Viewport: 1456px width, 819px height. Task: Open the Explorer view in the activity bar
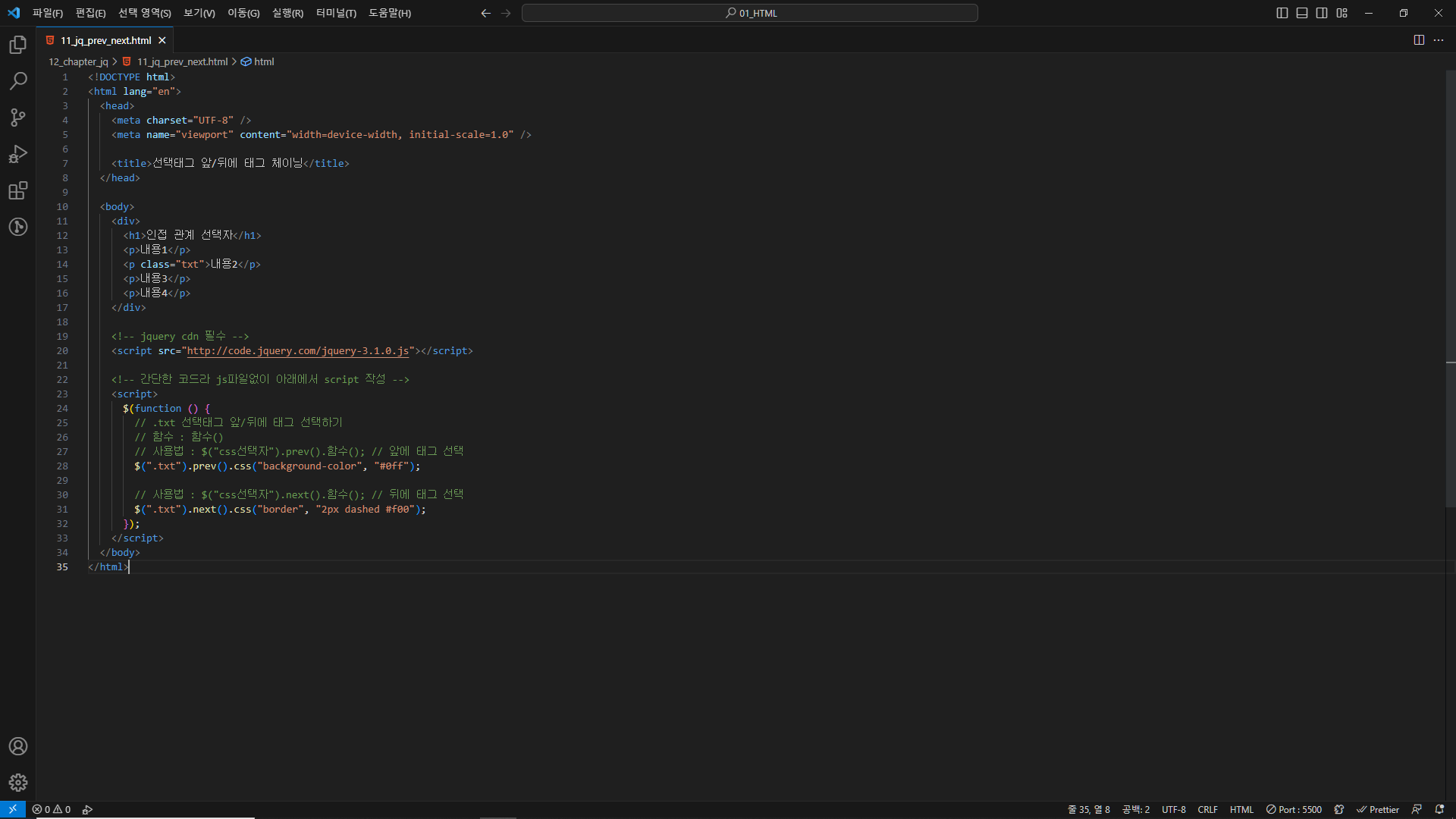tap(18, 45)
